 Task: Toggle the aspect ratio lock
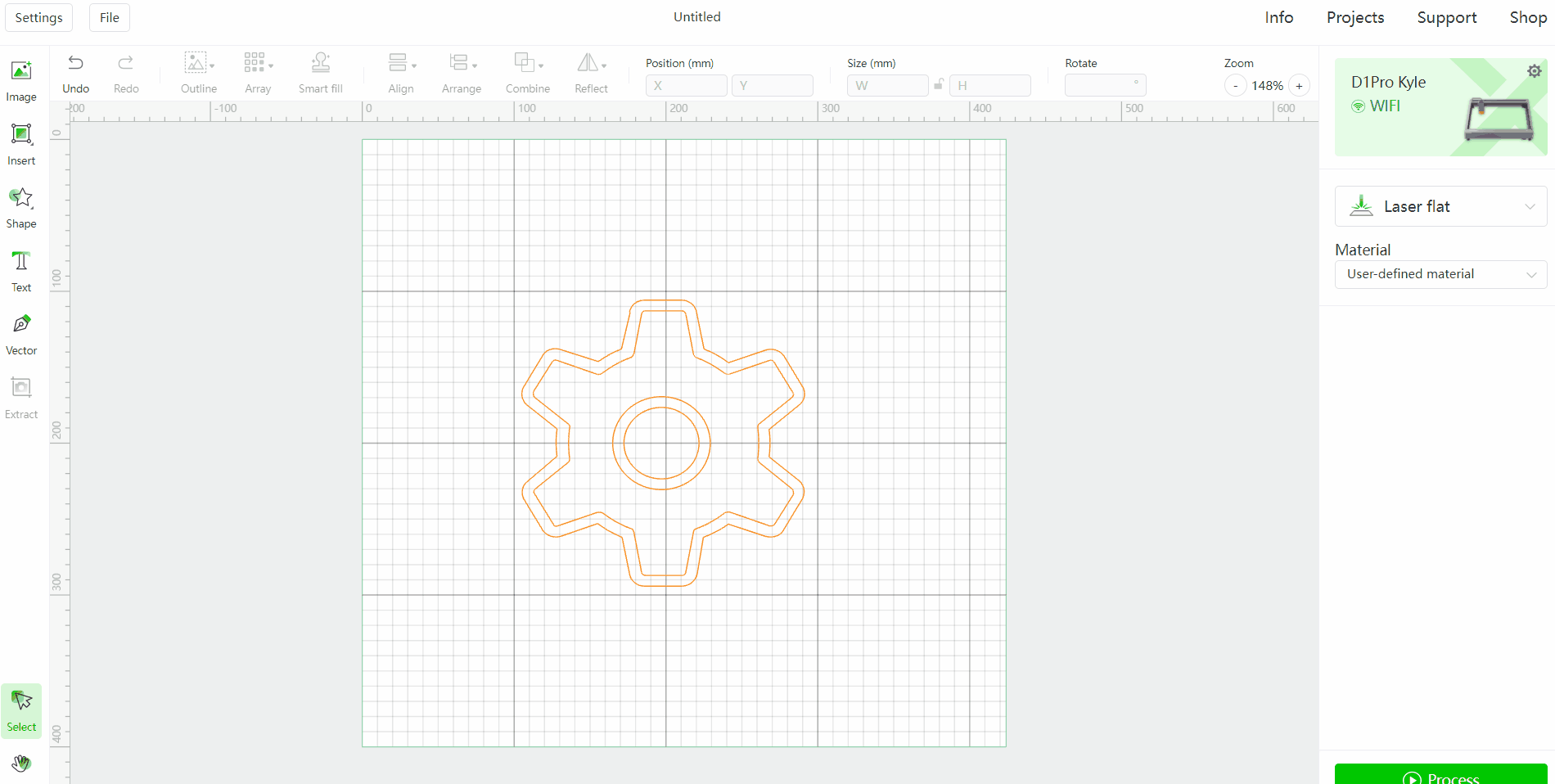939,84
